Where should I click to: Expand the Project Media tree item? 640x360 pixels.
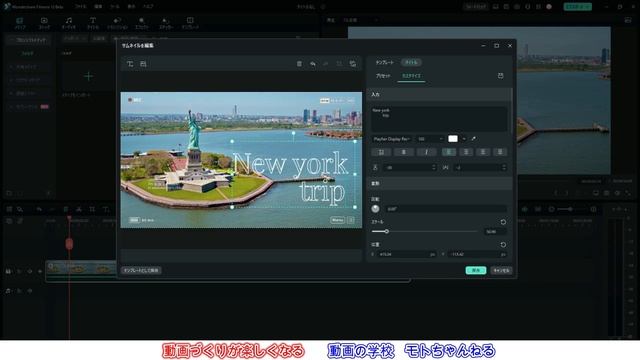coord(28,40)
